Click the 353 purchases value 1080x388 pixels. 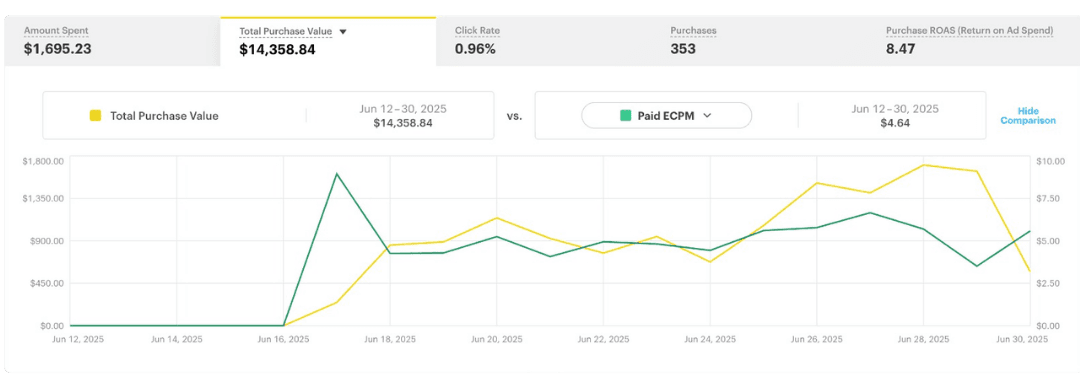click(683, 49)
